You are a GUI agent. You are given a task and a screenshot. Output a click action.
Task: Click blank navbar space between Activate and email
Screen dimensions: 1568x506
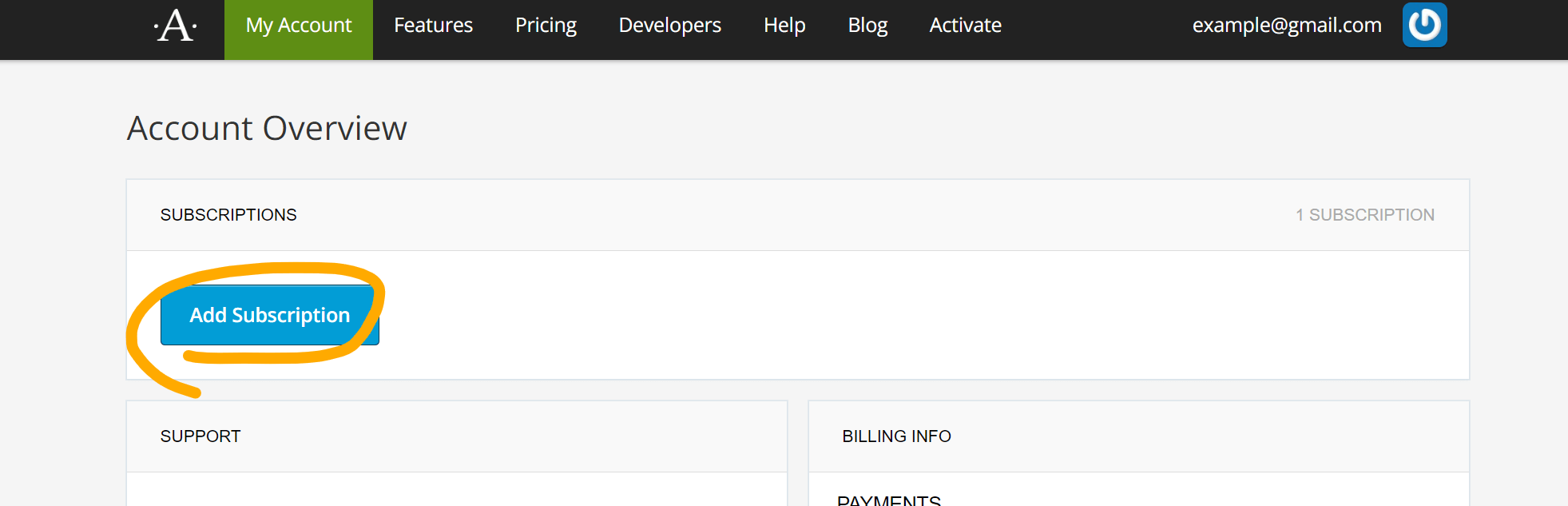click(1094, 26)
